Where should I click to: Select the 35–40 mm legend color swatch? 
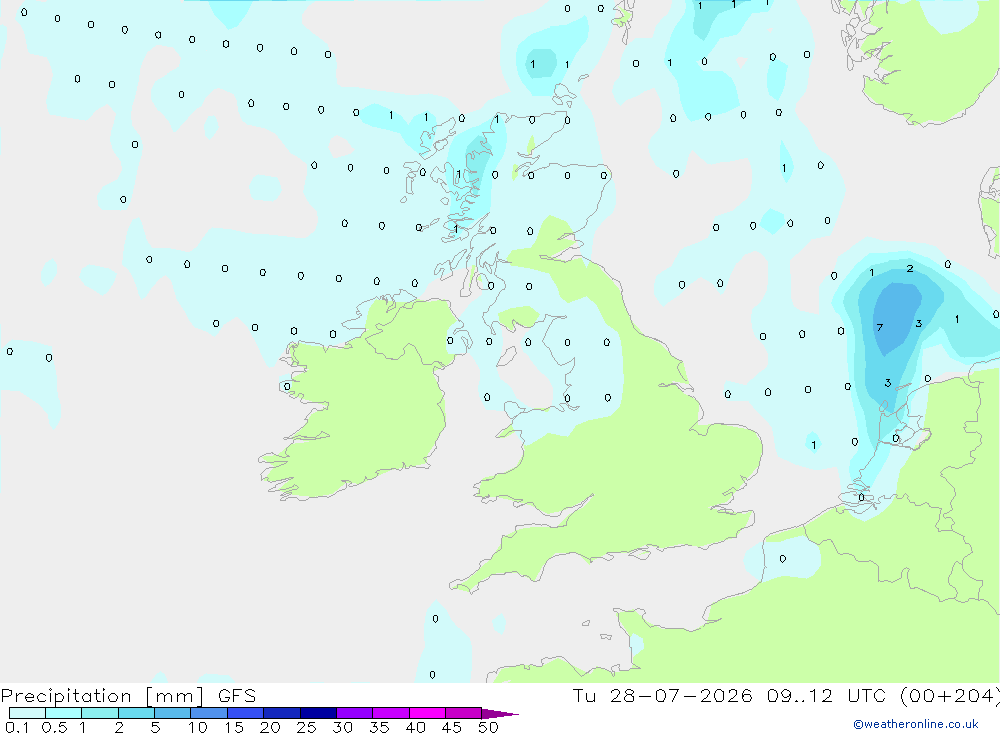point(390,713)
